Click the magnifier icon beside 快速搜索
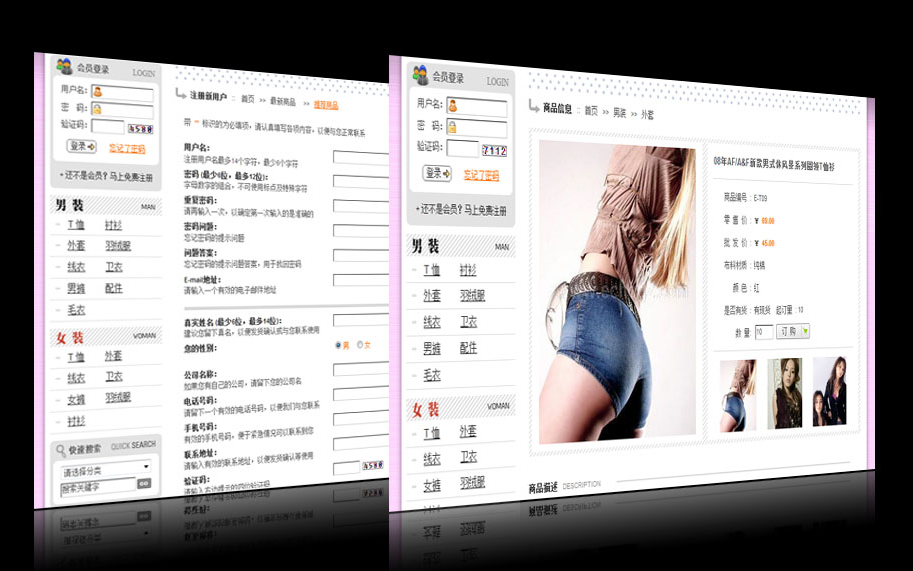913x571 pixels. (x=61, y=448)
